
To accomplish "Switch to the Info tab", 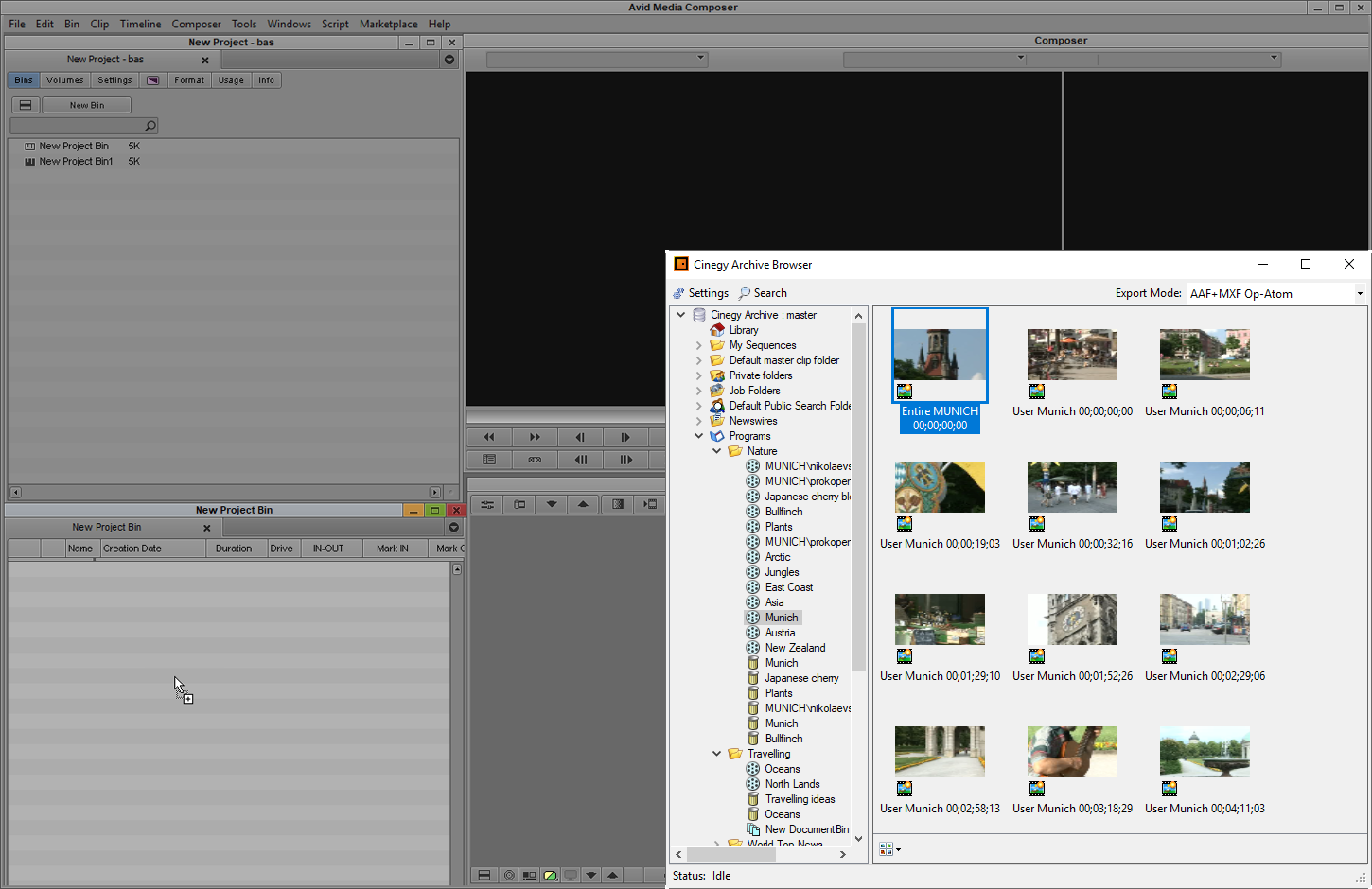I will [267, 80].
